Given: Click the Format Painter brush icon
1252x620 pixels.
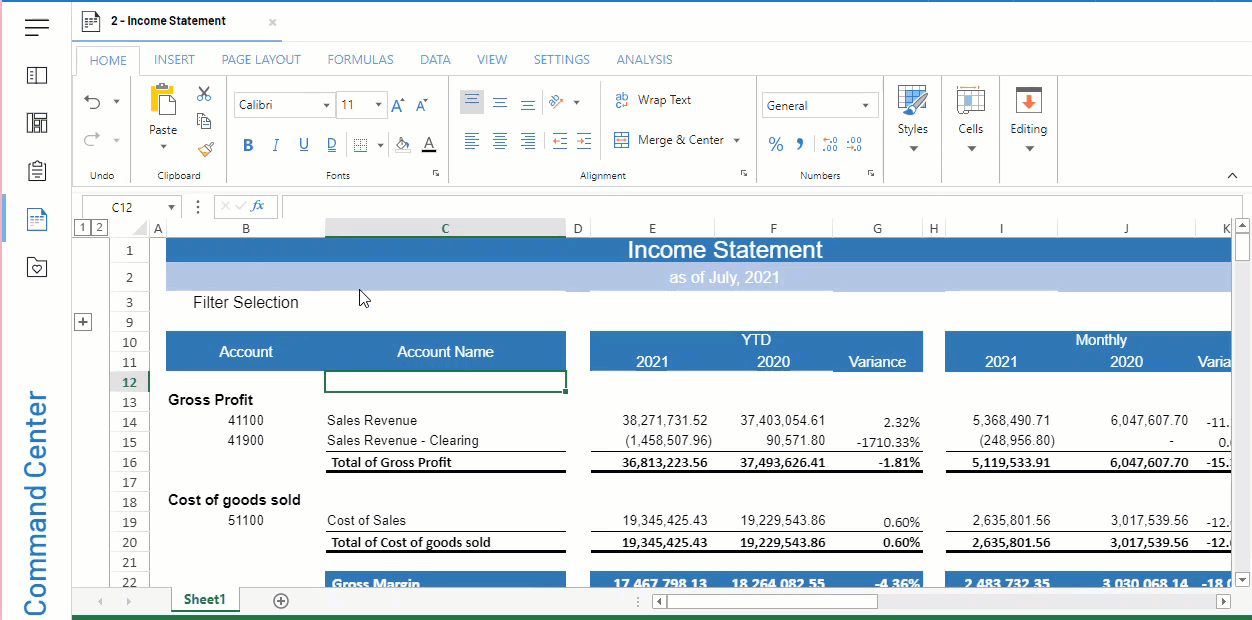Looking at the screenshot, I should [x=204, y=149].
